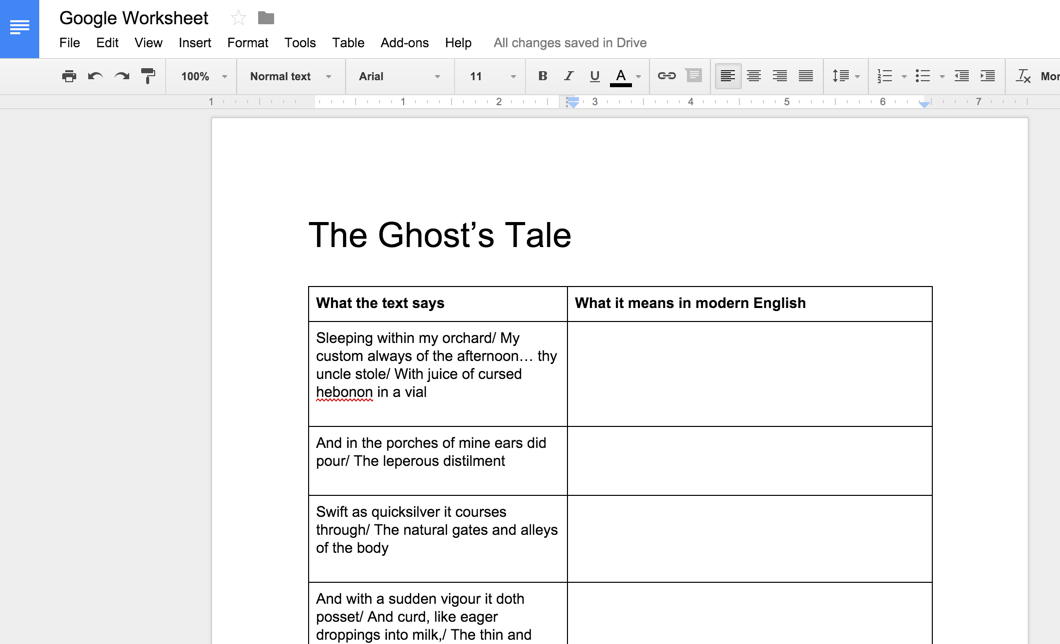Insert a link with chain icon
This screenshot has width=1060, height=644.
pyautogui.click(x=667, y=76)
